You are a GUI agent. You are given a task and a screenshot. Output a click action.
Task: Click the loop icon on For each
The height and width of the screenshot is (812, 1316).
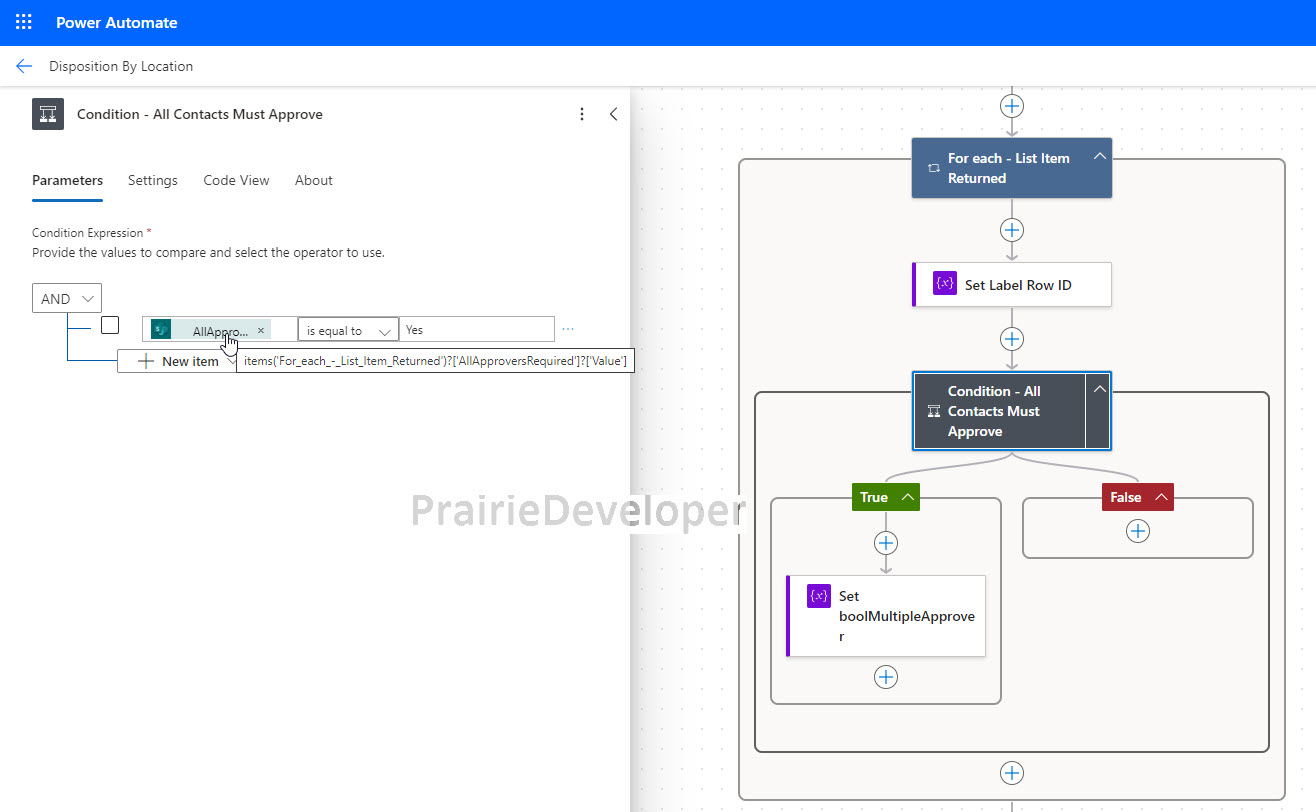[x=933, y=168]
